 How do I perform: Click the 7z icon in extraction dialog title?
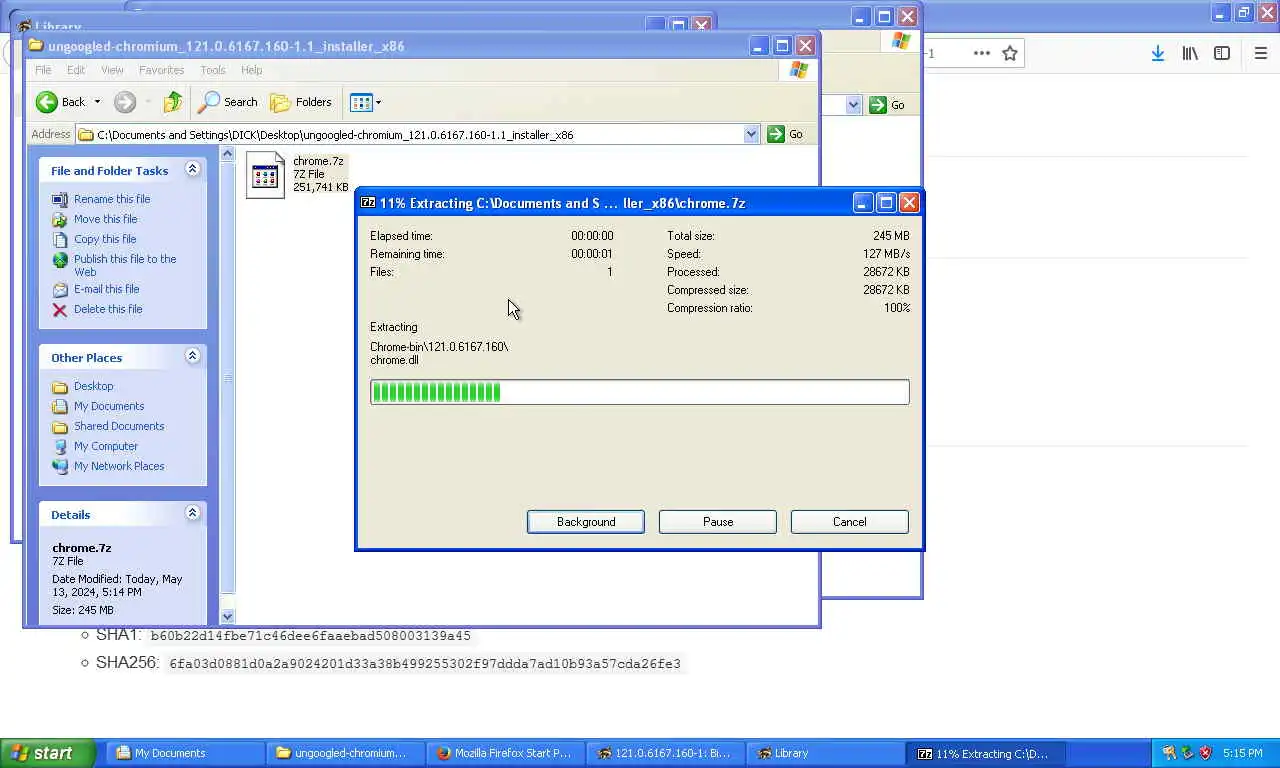tap(368, 202)
